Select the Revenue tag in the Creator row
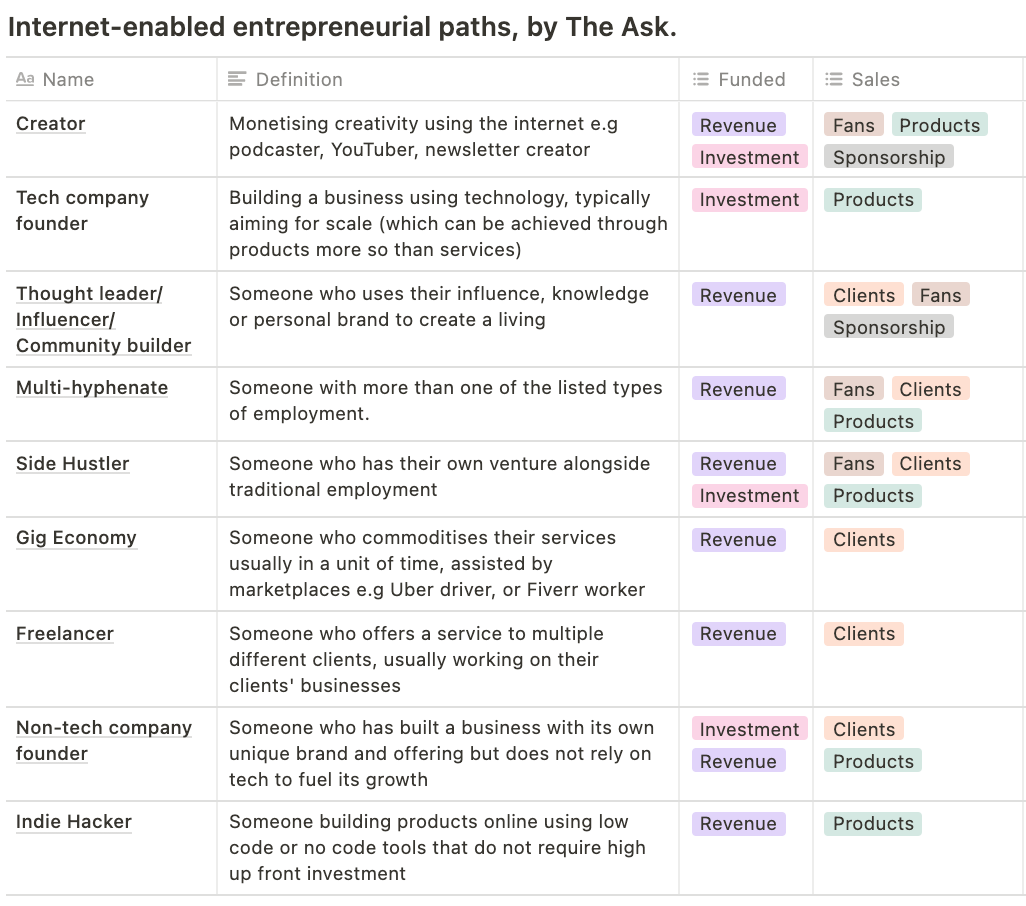Screen dimensions: 1026x906 (x=738, y=124)
